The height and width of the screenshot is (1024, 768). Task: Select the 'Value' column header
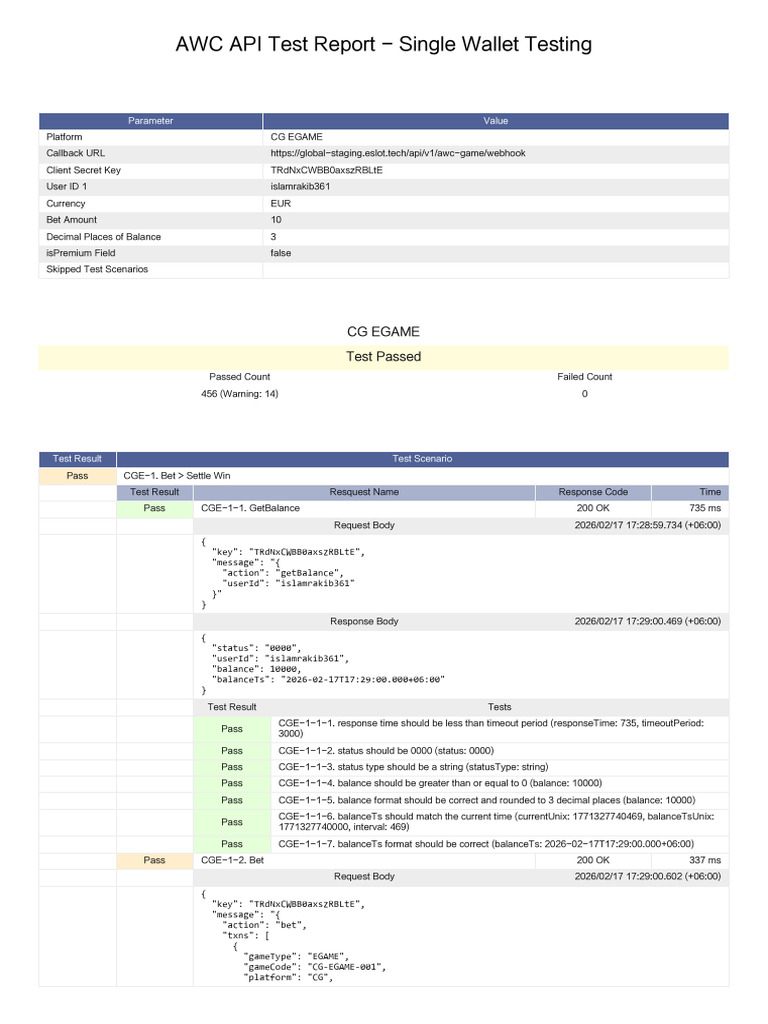pyautogui.click(x=496, y=121)
